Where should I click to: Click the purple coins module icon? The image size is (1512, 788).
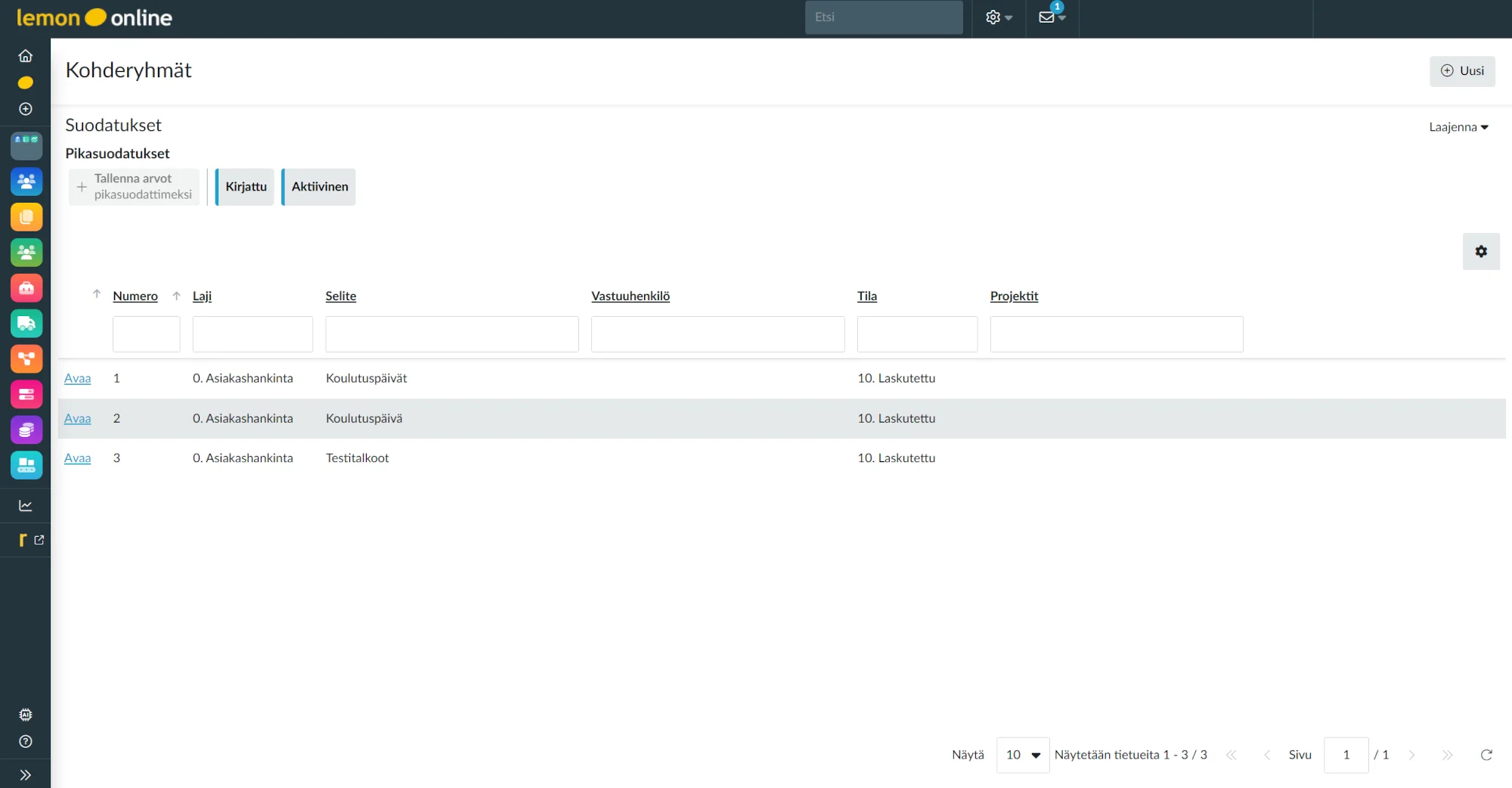(x=26, y=430)
